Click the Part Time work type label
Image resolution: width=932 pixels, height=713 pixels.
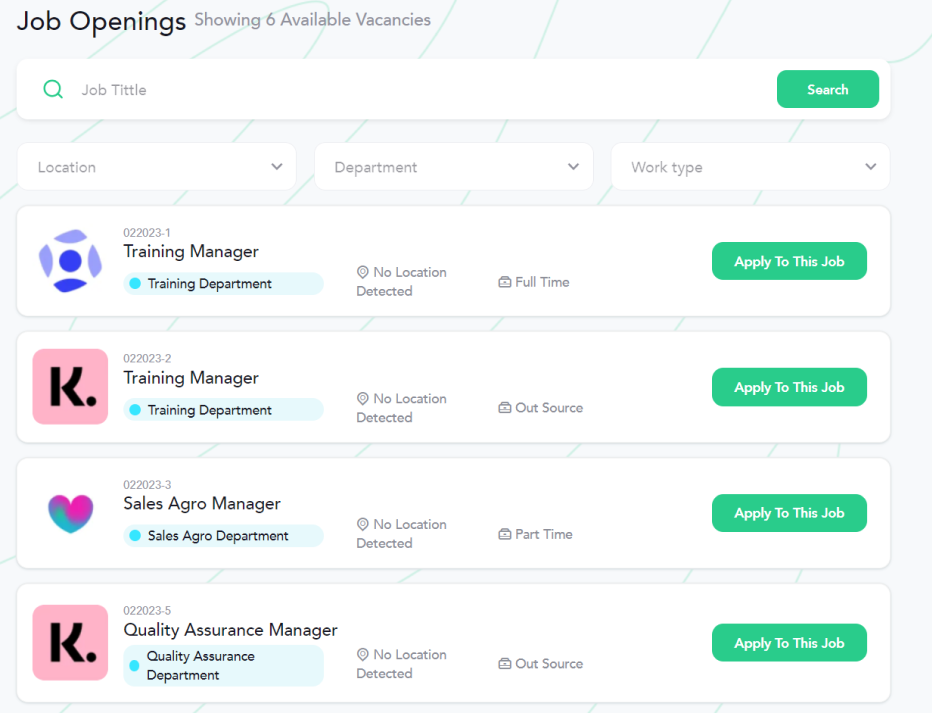pyautogui.click(x=544, y=534)
